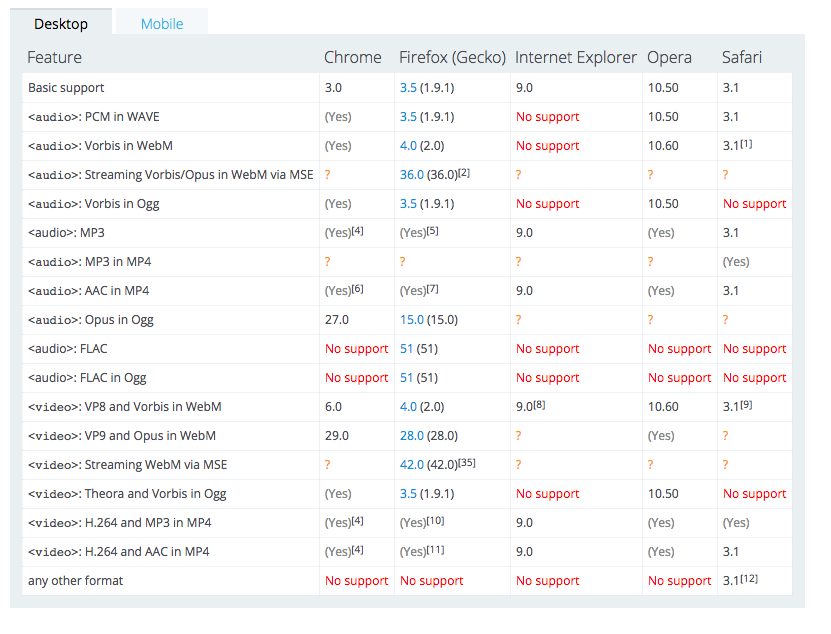The width and height of the screenshot is (831, 634).
Task: Click footnote [9] in Safari VP8 and Vorbis row
Action: (746, 404)
